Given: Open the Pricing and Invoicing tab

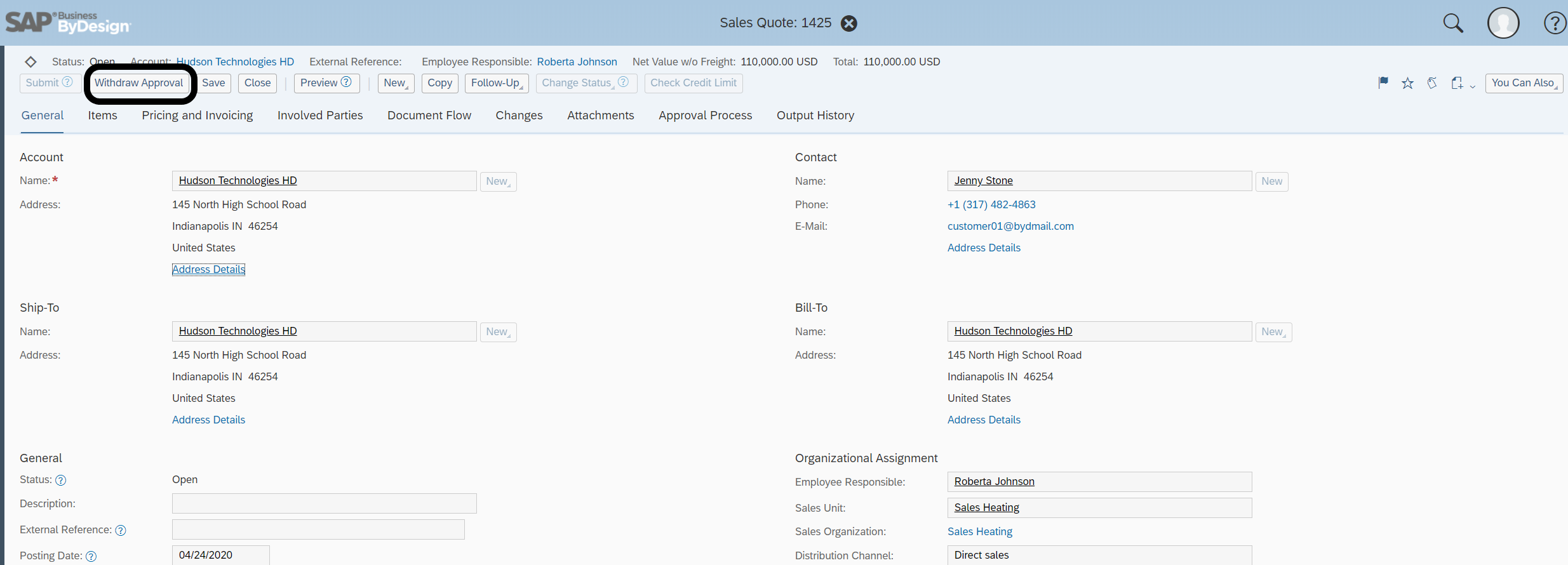Looking at the screenshot, I should (x=198, y=116).
